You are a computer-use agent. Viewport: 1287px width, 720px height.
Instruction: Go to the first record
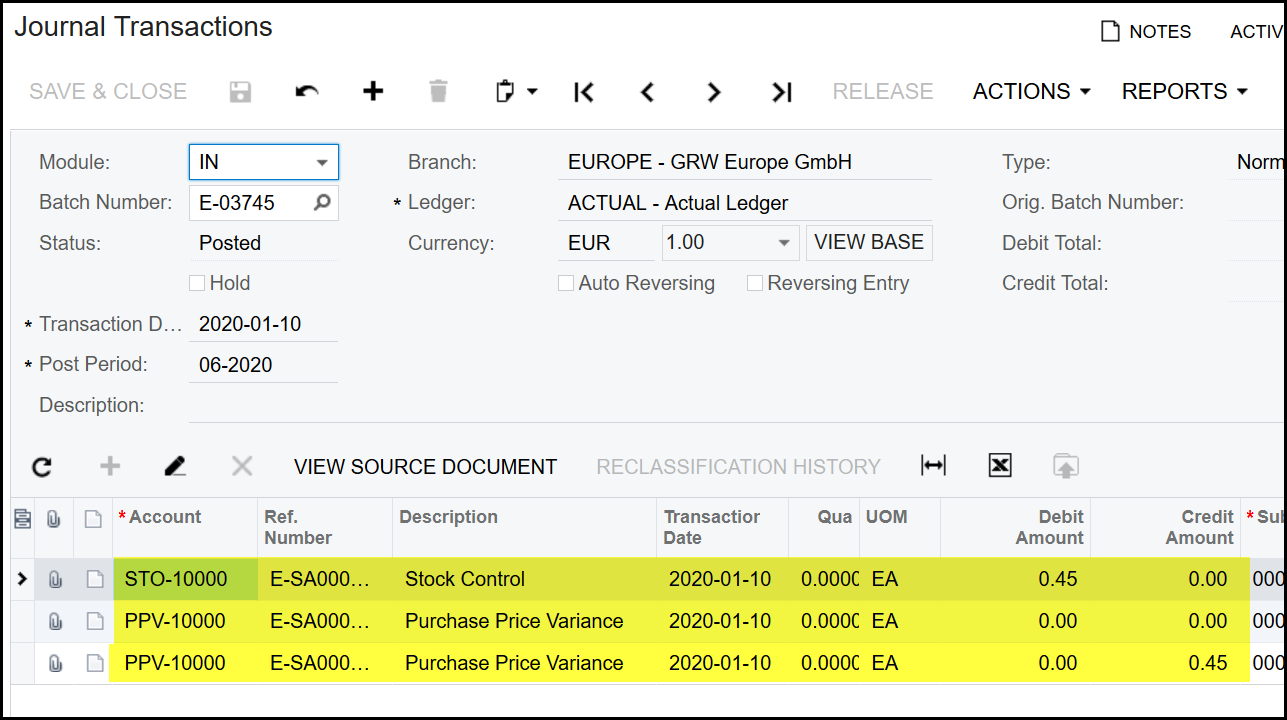584,92
